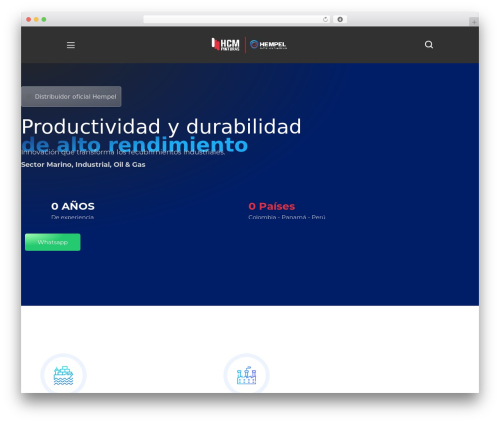
Task: Click the blue text de alto rendimiento
Action: point(135,145)
